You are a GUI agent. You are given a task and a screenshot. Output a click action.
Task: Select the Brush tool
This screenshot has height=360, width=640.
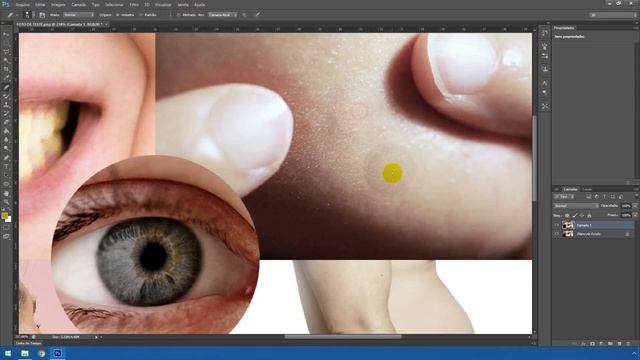[x=6, y=96]
